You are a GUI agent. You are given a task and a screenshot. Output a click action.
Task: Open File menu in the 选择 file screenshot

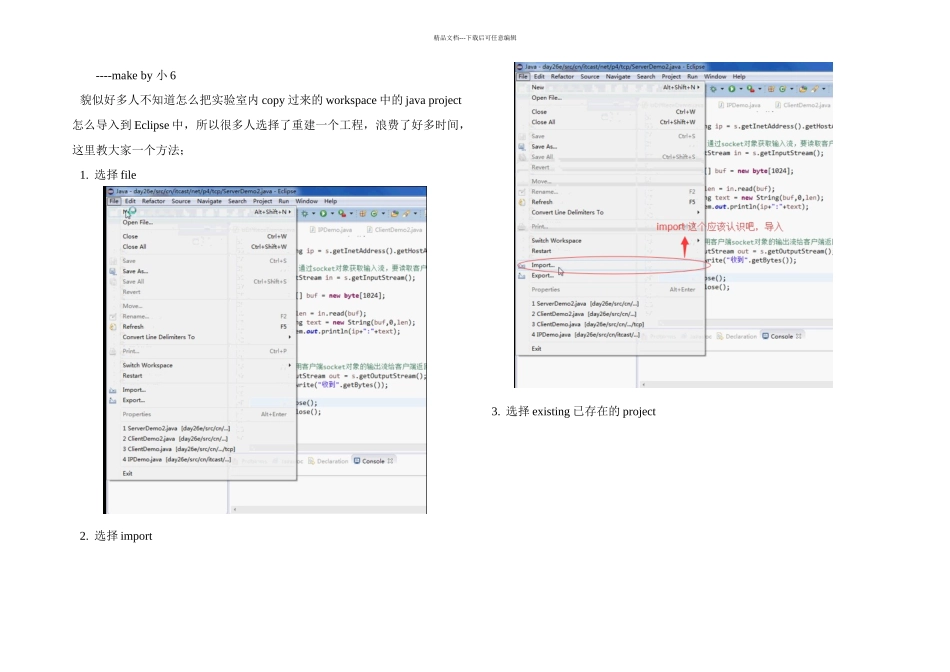pyautogui.click(x=114, y=201)
